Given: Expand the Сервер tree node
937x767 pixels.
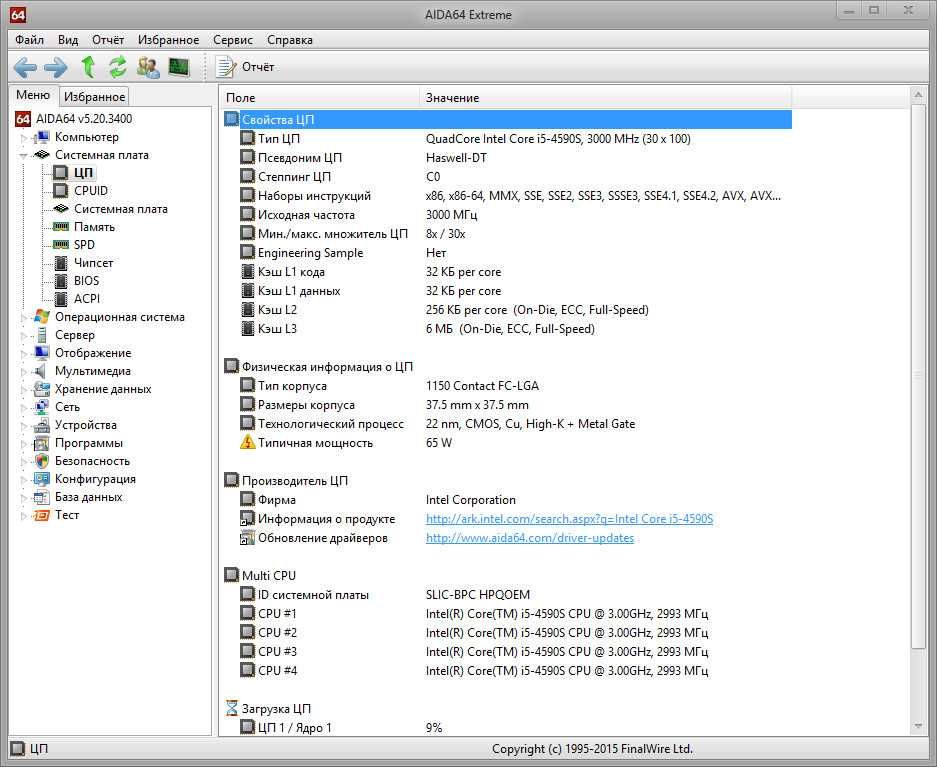Looking at the screenshot, I should 24,336.
